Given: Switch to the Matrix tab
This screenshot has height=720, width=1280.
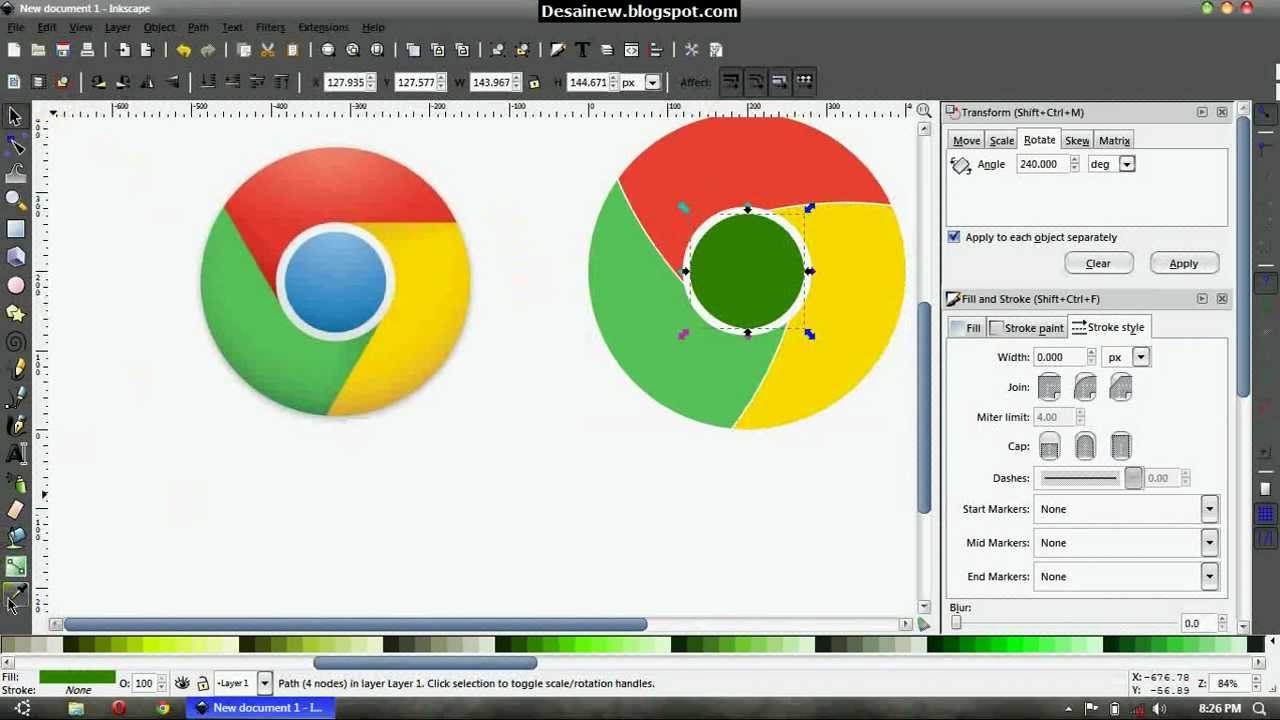Looking at the screenshot, I should pos(1114,141).
